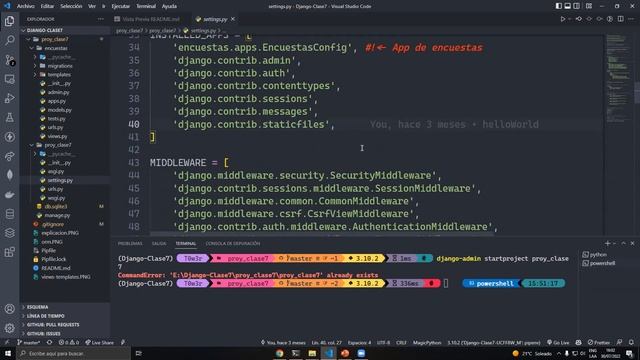
Task: Click UTF-8 encoding in status bar
Action: pyautogui.click(x=383, y=342)
